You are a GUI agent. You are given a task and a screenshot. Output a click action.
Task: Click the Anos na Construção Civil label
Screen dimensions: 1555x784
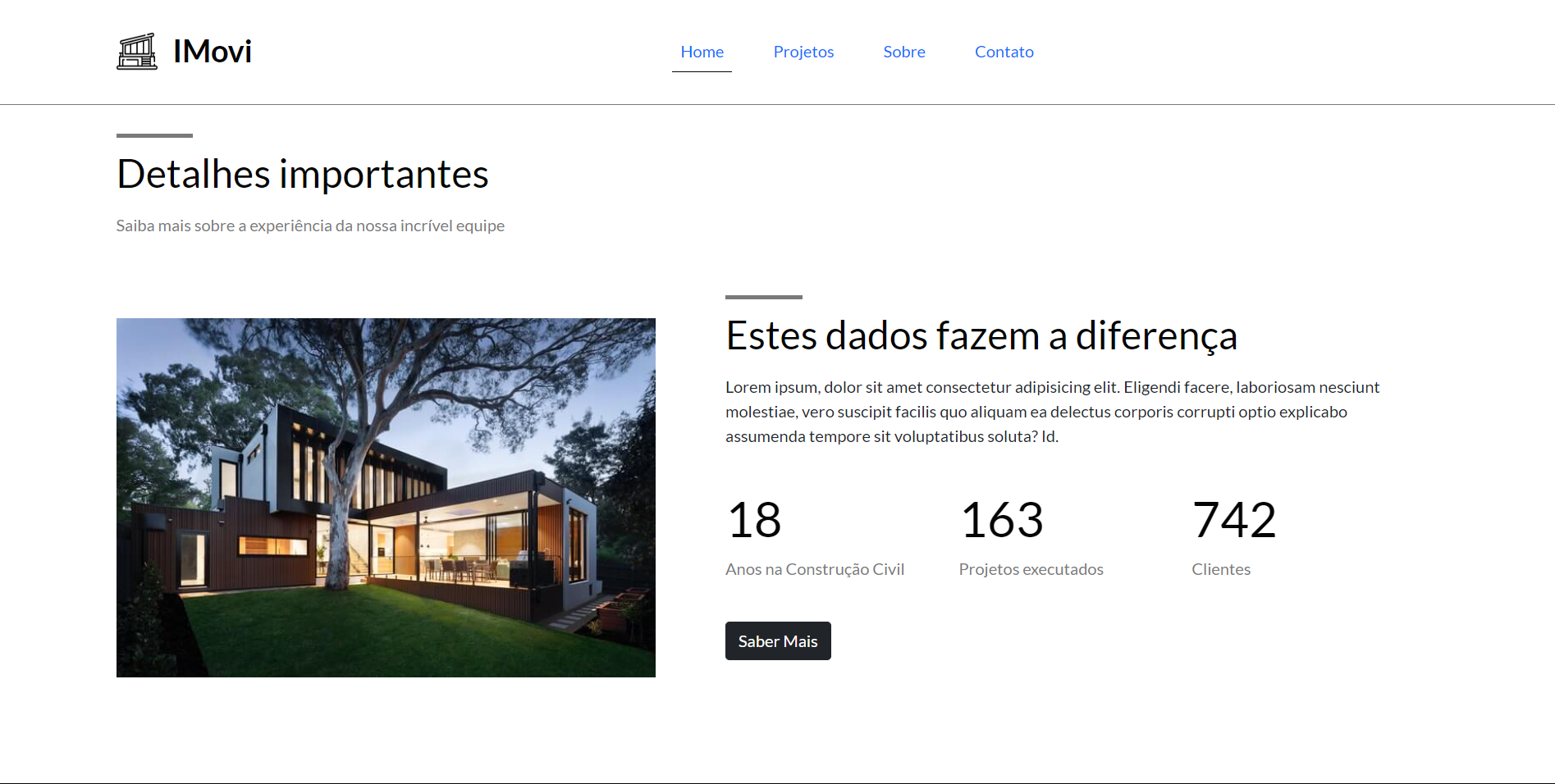point(814,569)
